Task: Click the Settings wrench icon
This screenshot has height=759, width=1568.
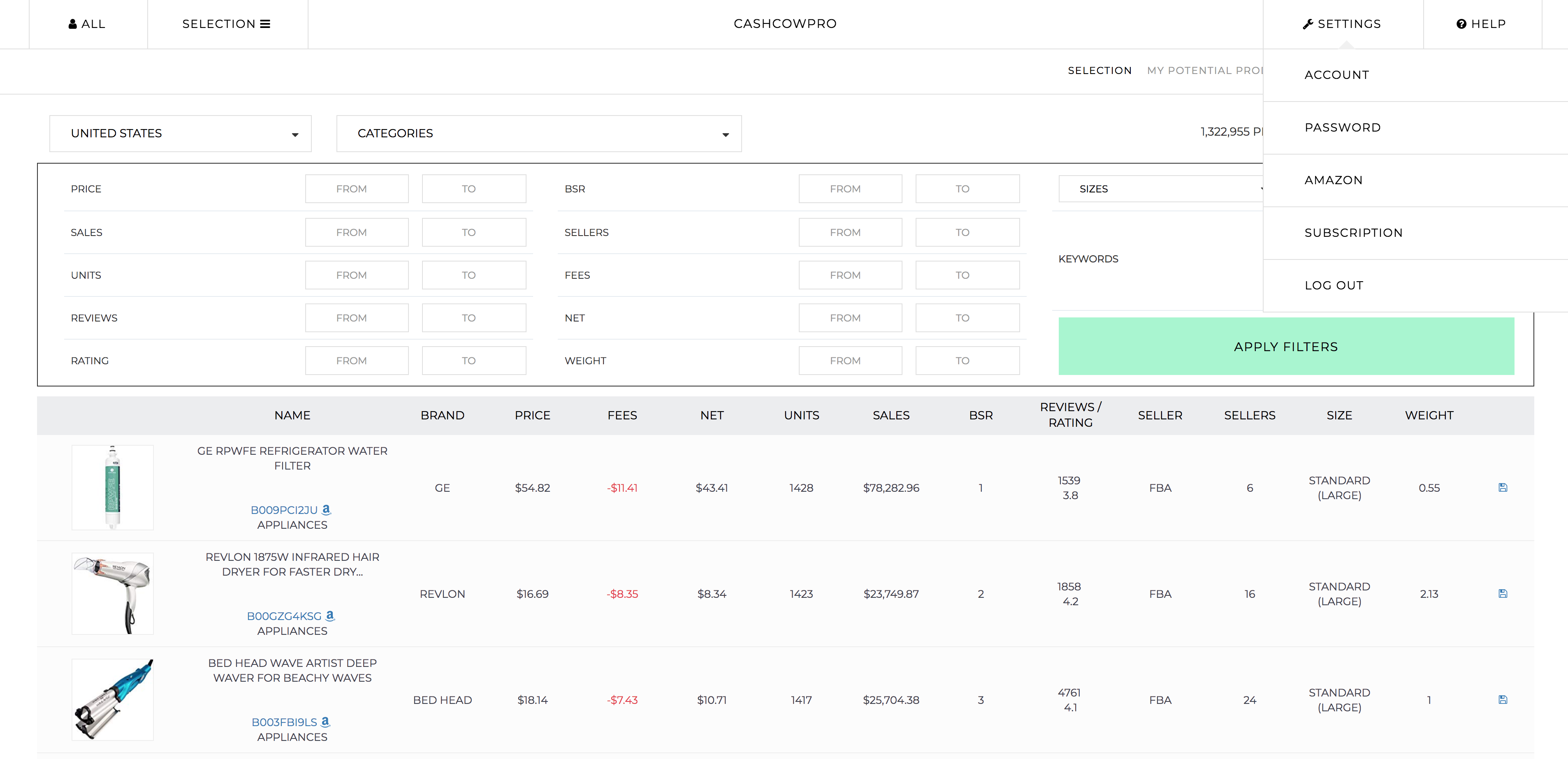Action: click(x=1308, y=24)
